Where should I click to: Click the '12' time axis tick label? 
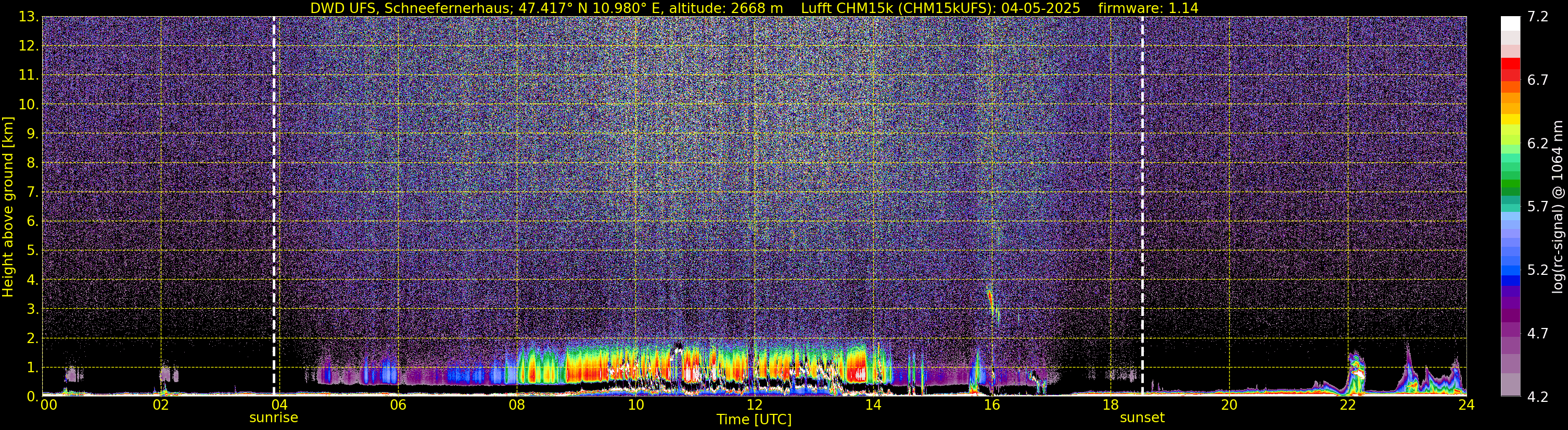pyautogui.click(x=754, y=405)
